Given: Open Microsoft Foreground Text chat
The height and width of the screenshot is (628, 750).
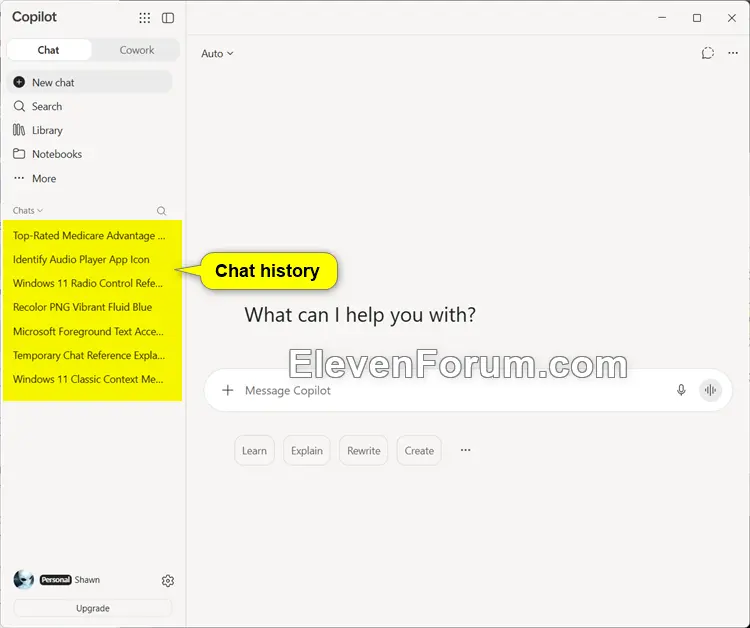Looking at the screenshot, I should click(89, 331).
